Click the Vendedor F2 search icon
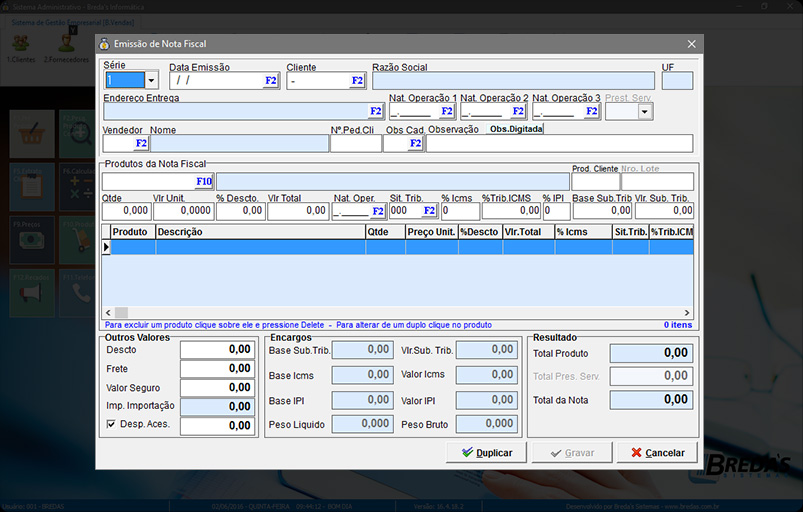The height and width of the screenshot is (512, 803). coord(141,144)
